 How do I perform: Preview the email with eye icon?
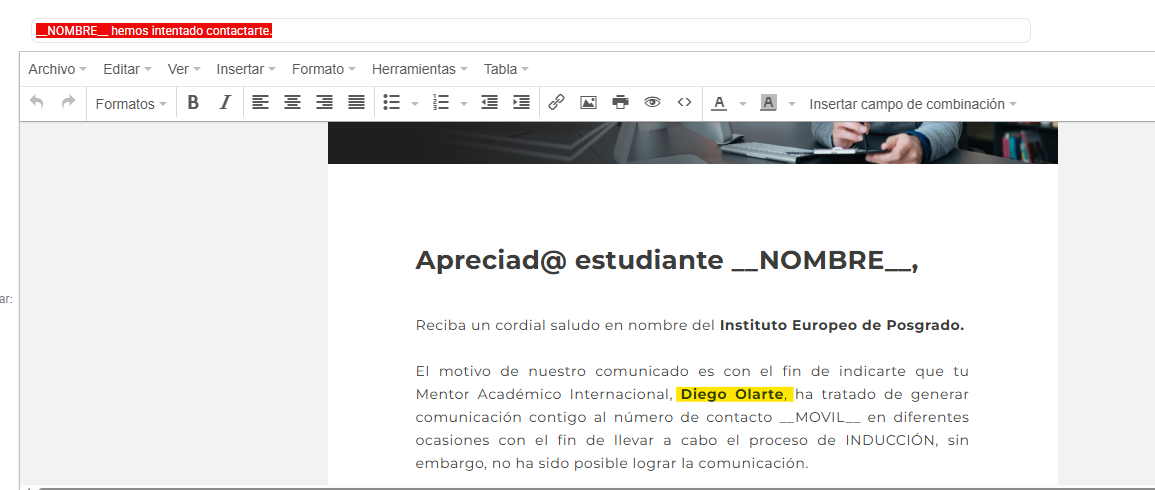point(652,103)
